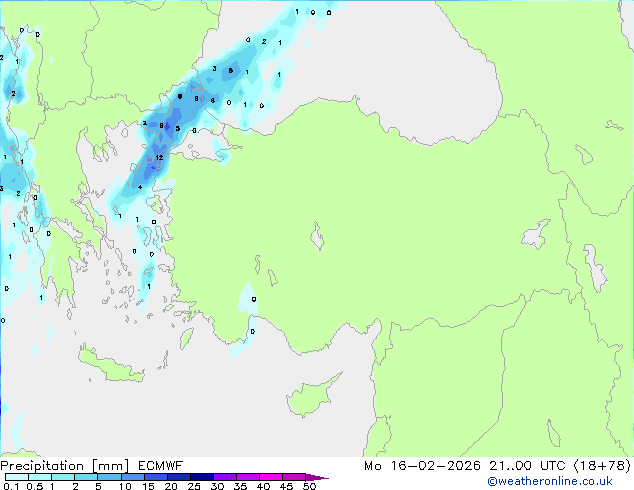The width and height of the screenshot is (634, 490).
Task: Click the 'Precipitation [mm]' title text
Action: tap(65, 466)
